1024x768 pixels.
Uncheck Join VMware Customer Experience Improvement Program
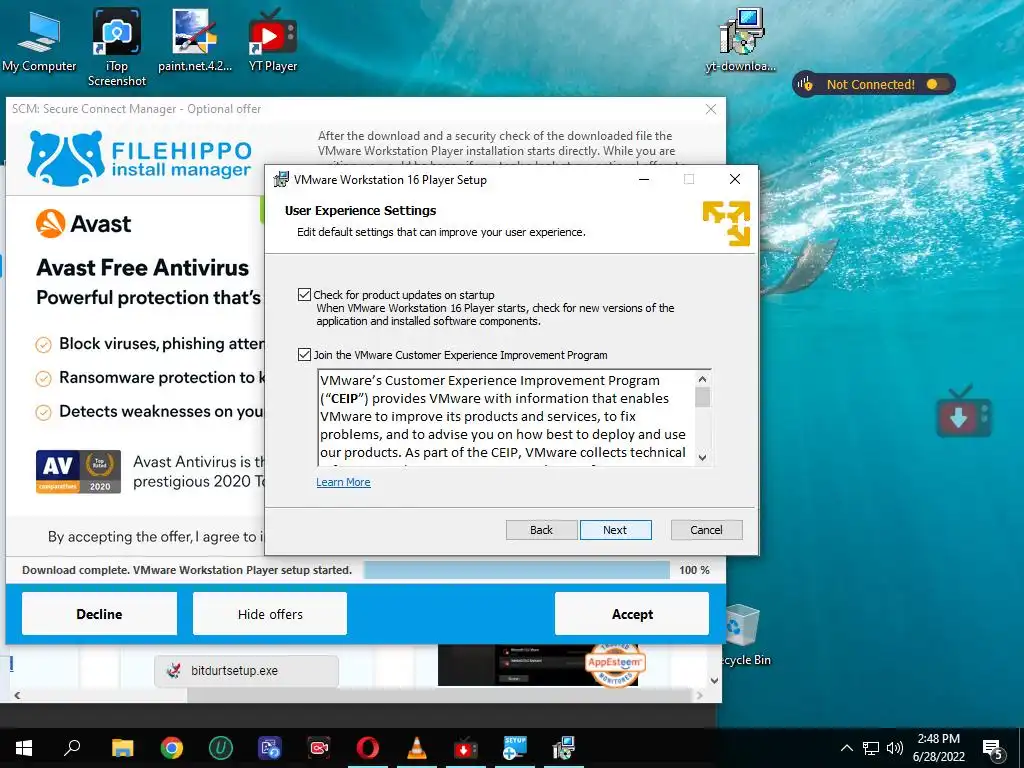pos(304,355)
